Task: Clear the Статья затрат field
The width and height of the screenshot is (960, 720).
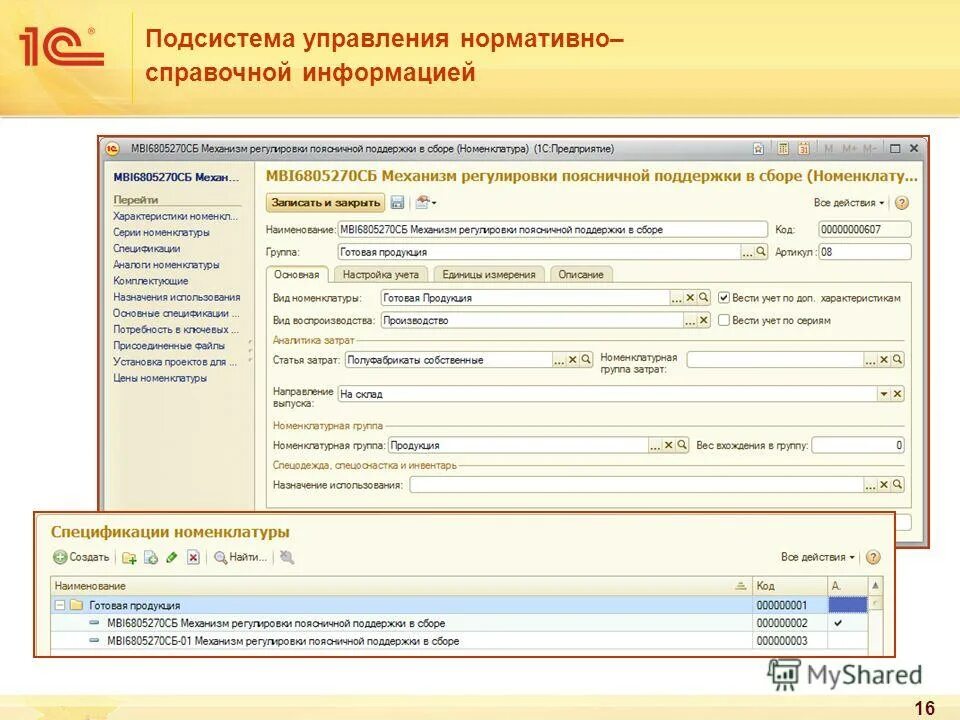Action: point(572,360)
